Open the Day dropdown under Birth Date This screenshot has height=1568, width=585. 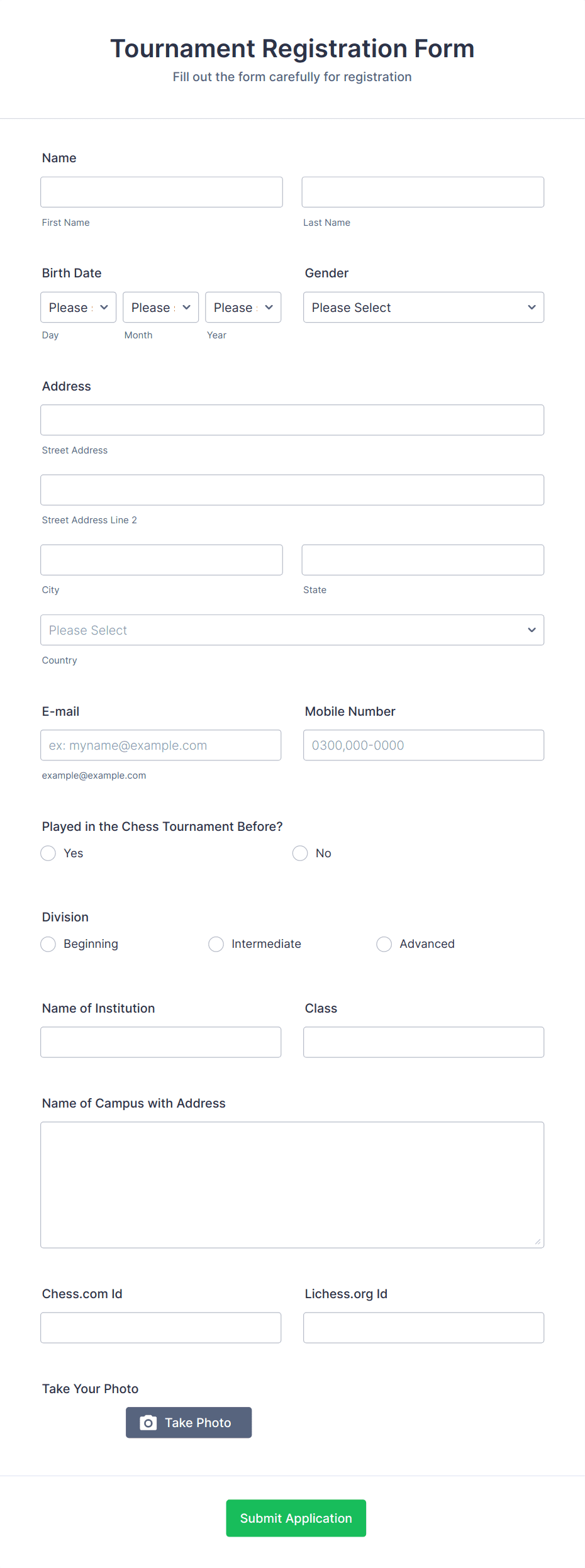(77, 307)
